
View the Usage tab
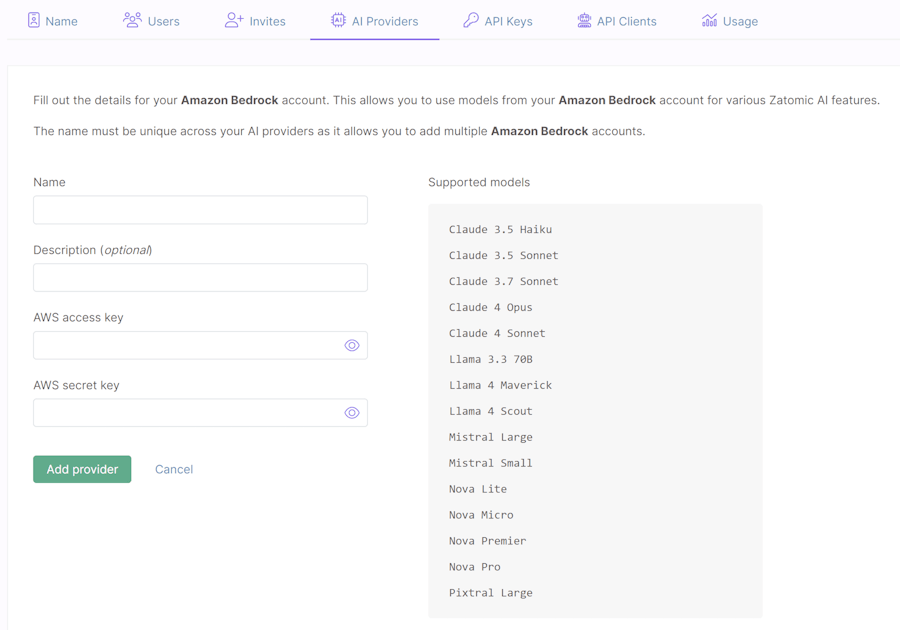click(x=730, y=21)
